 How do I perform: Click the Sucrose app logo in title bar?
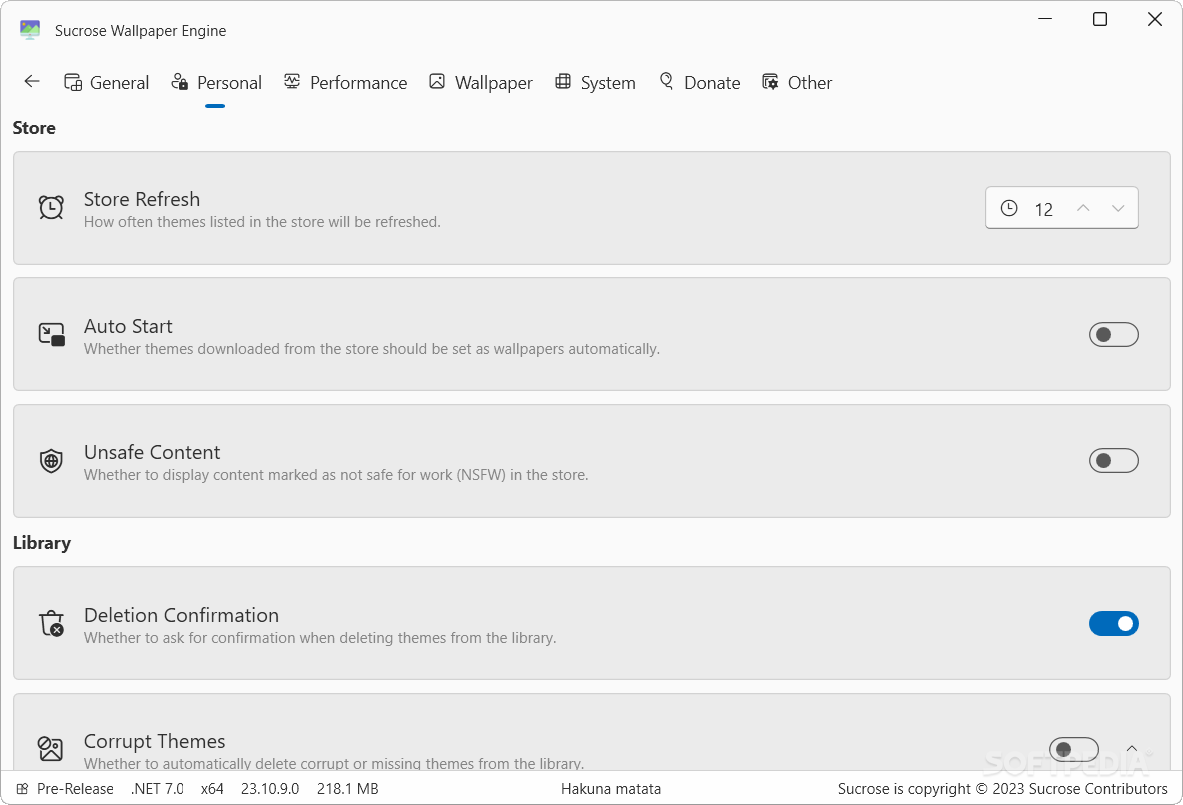click(x=29, y=30)
